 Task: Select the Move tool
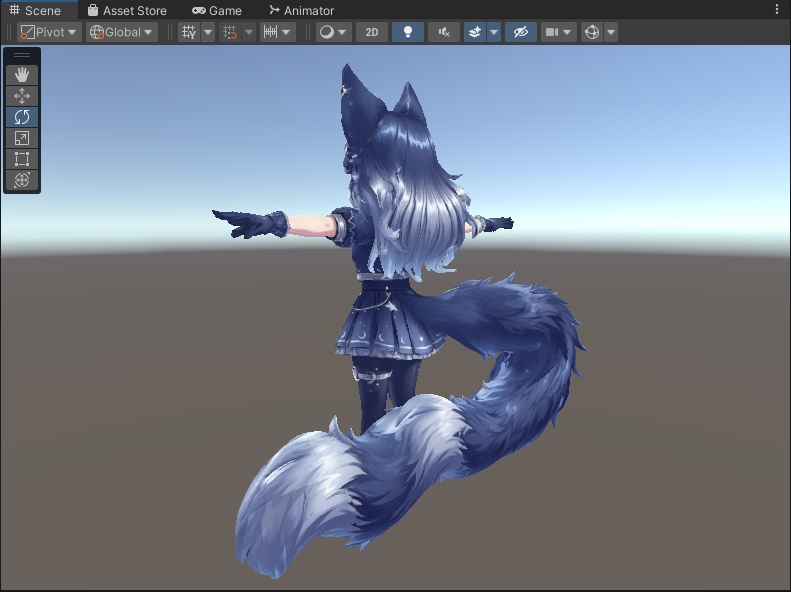(22, 96)
